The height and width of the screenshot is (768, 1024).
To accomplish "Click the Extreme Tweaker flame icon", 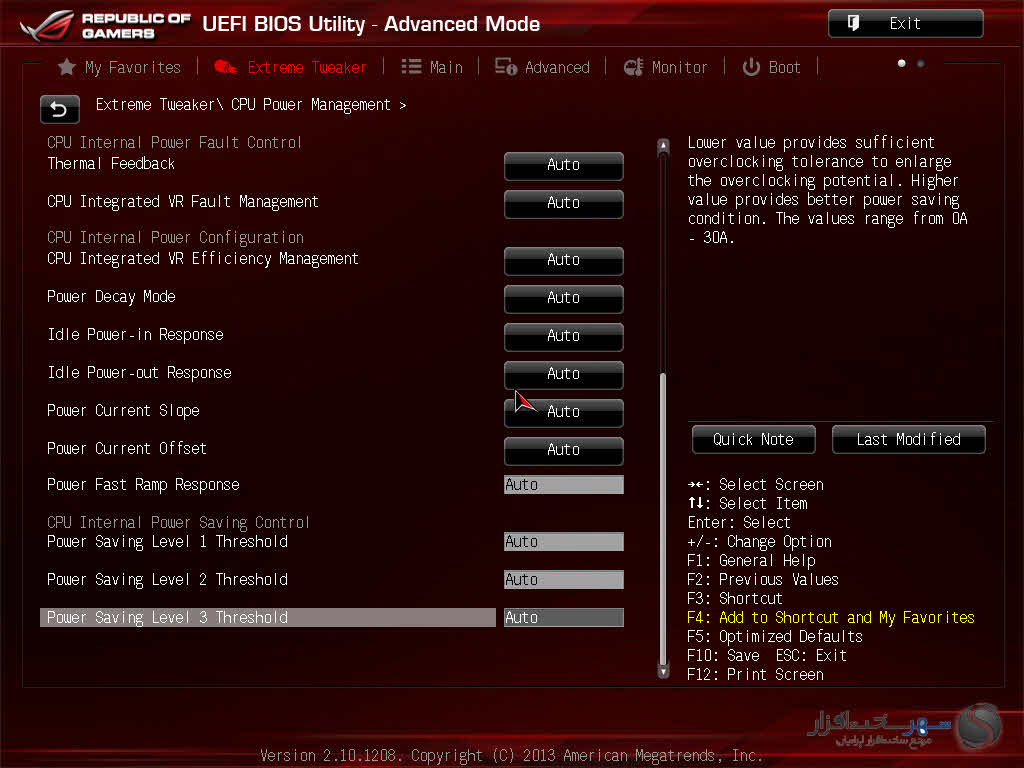I will pos(226,67).
